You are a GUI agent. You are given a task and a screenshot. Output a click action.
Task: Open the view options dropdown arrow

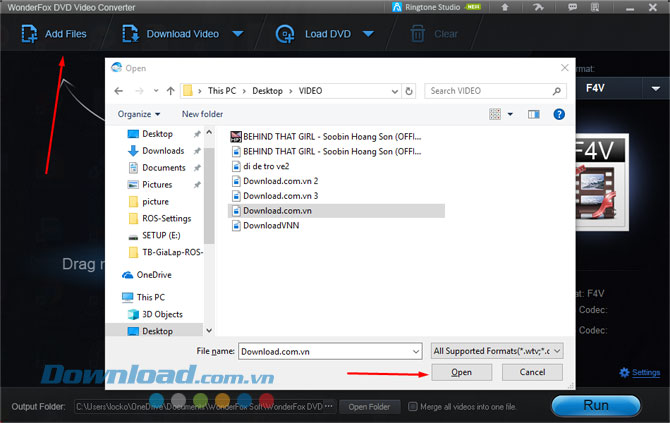point(510,114)
